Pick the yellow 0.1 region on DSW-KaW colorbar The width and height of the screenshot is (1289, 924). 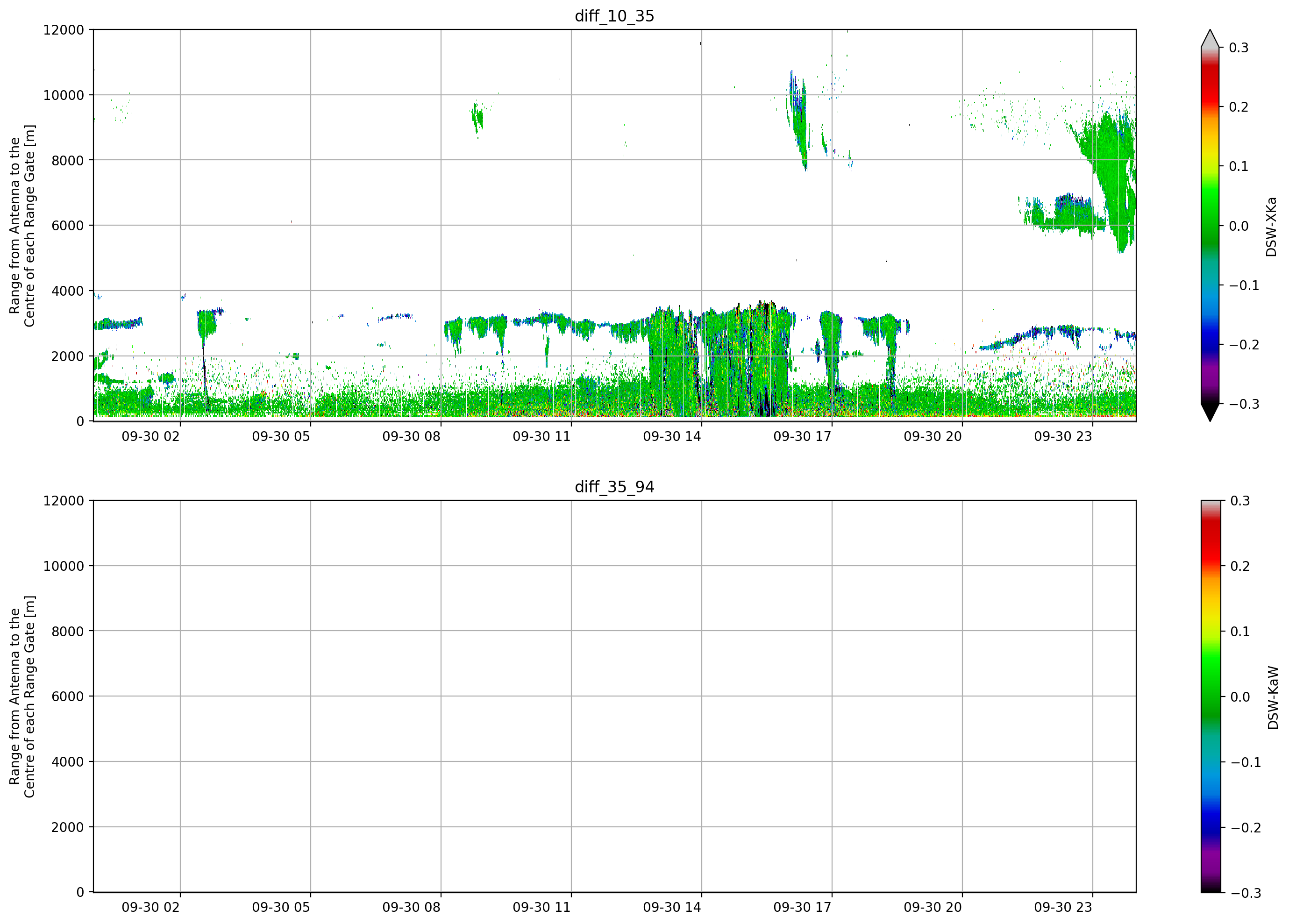[1210, 632]
